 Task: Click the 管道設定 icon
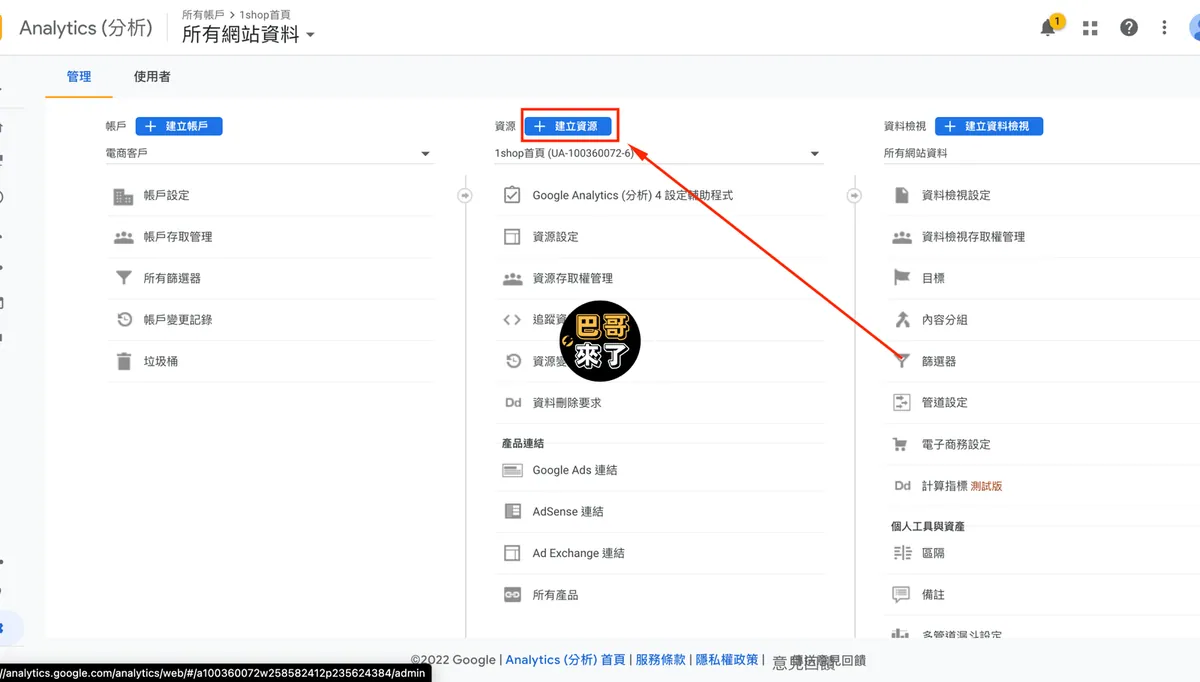pos(901,402)
